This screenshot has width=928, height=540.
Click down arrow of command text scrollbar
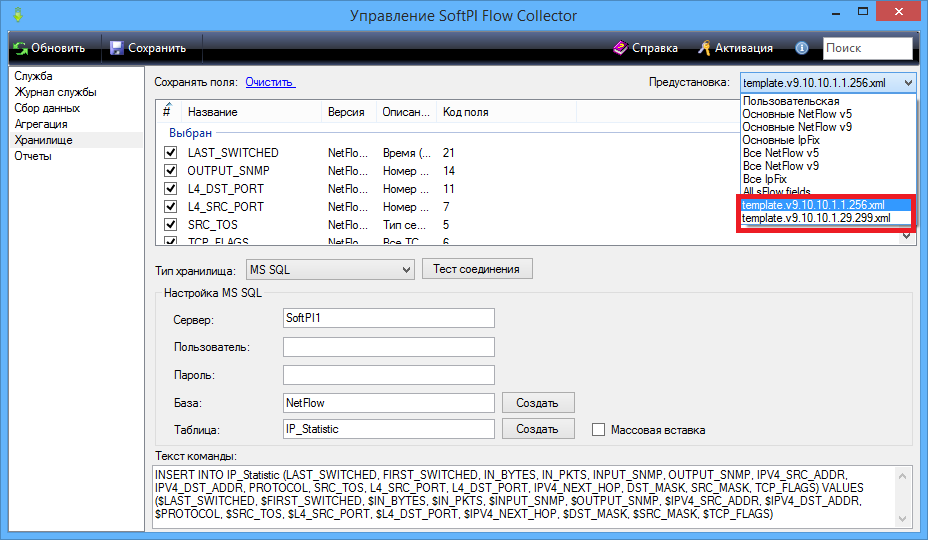click(903, 519)
